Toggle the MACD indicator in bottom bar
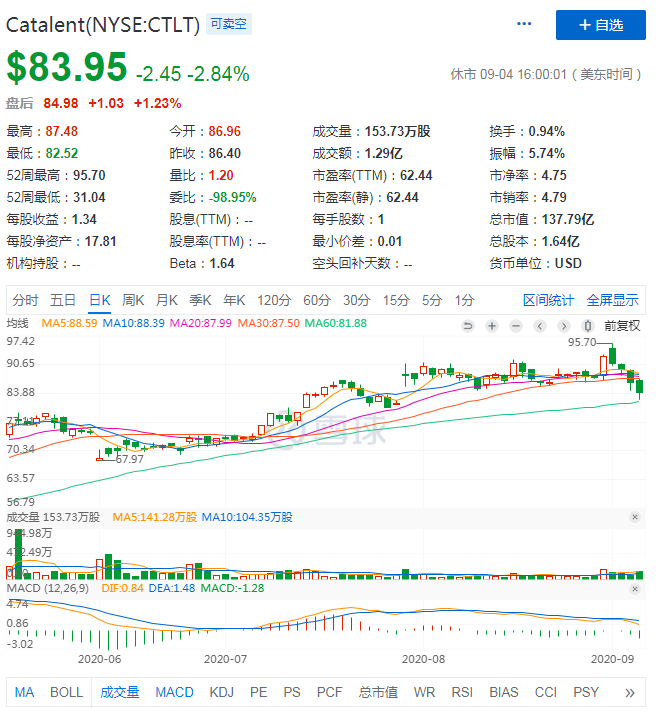The width and height of the screenshot is (664, 711). coord(174,692)
